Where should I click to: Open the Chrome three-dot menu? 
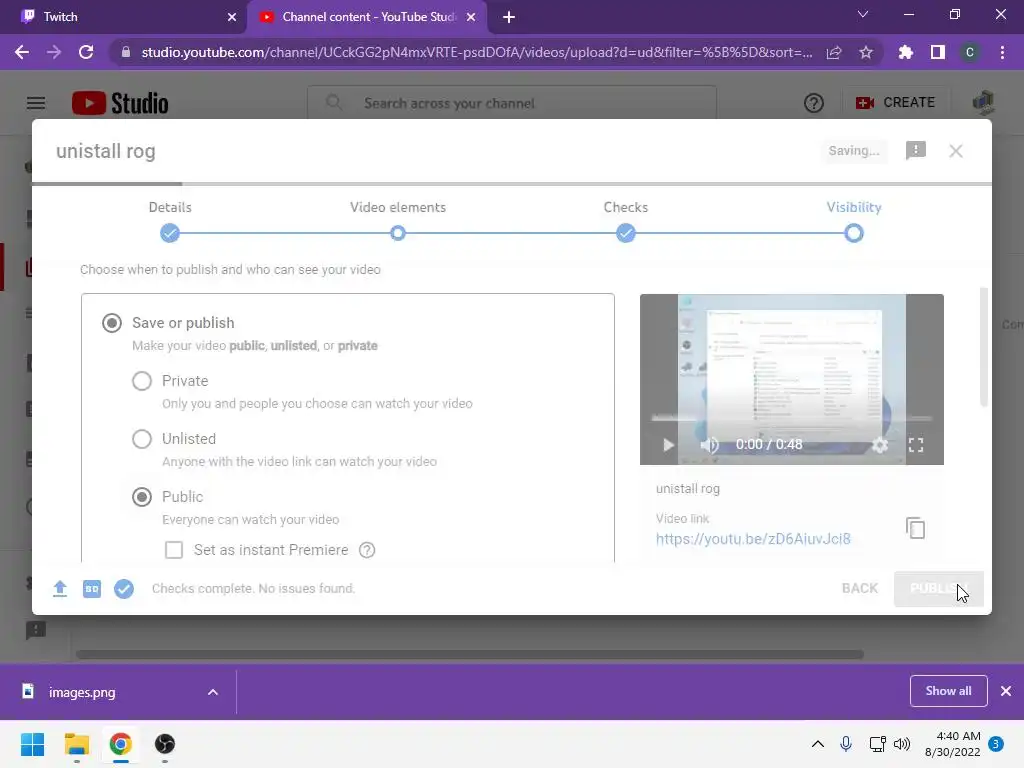[x=1002, y=52]
